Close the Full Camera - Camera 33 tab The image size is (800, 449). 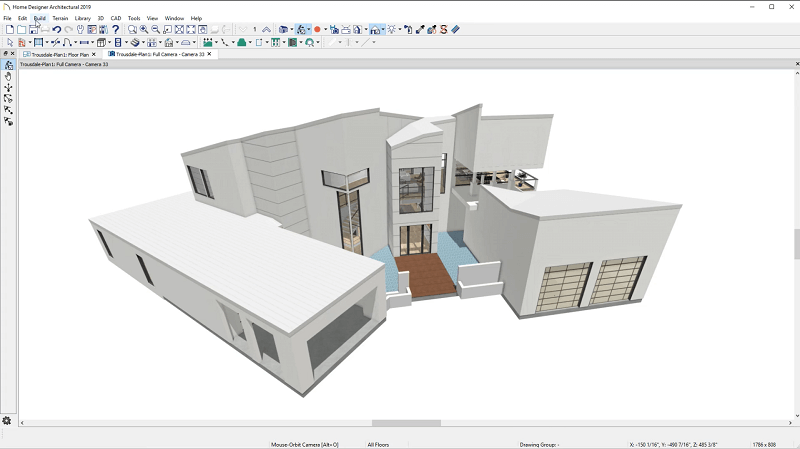209,54
